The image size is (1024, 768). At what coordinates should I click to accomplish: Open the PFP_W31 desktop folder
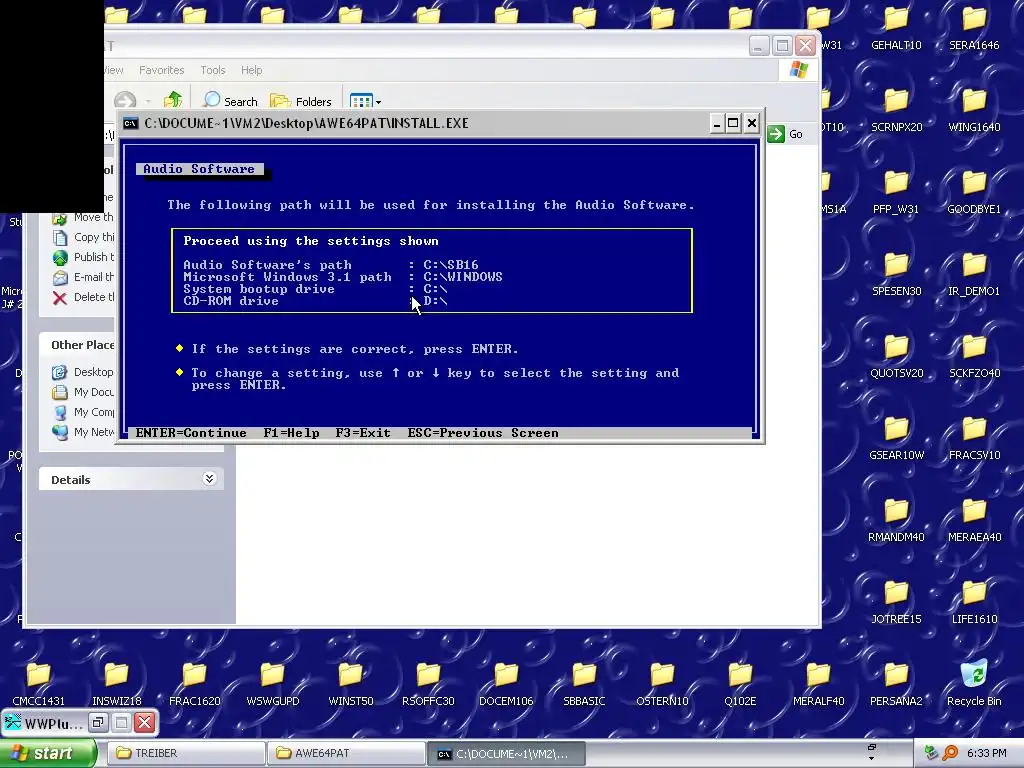896,193
